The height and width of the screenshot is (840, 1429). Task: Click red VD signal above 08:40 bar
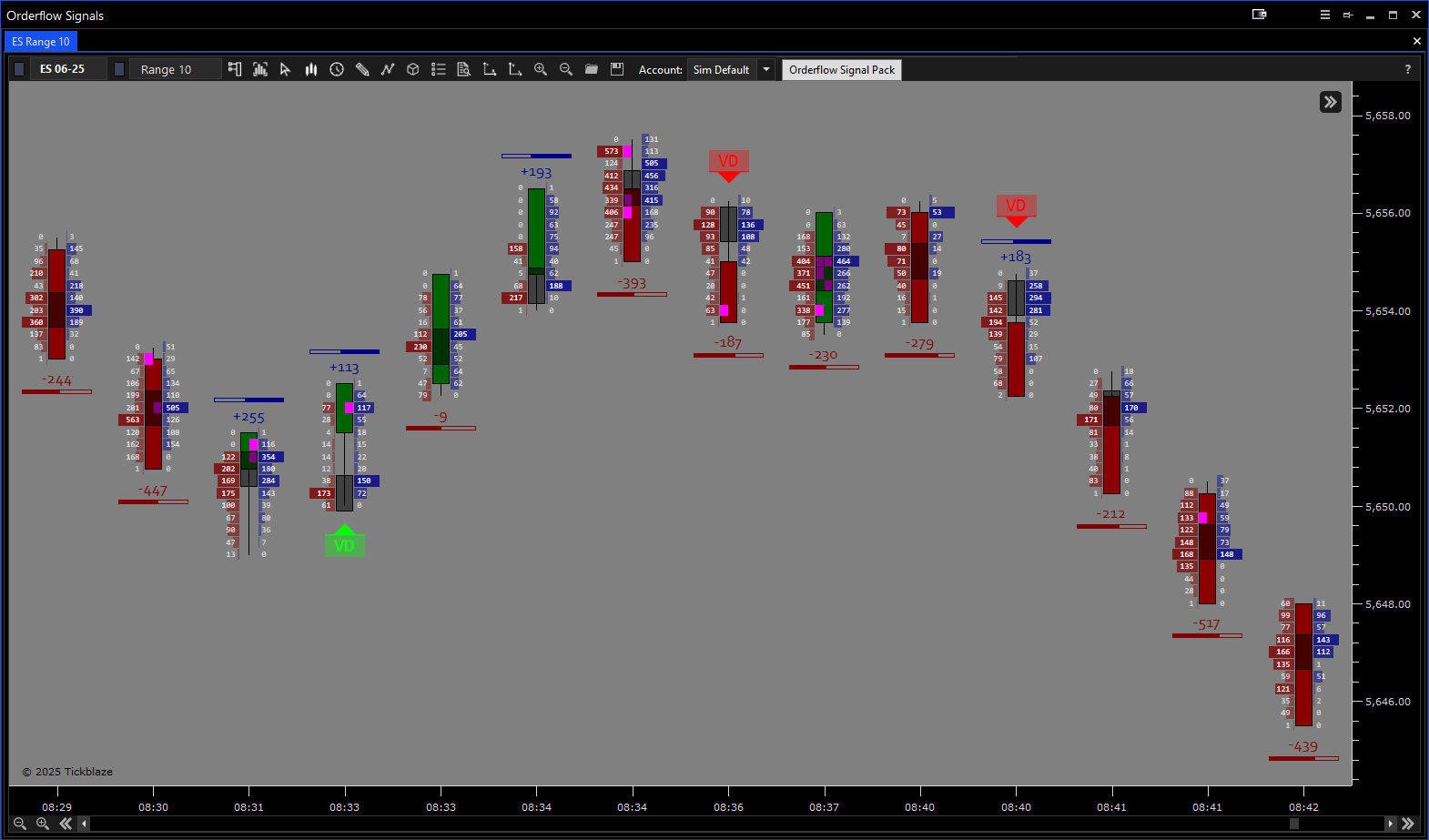coord(1016,209)
